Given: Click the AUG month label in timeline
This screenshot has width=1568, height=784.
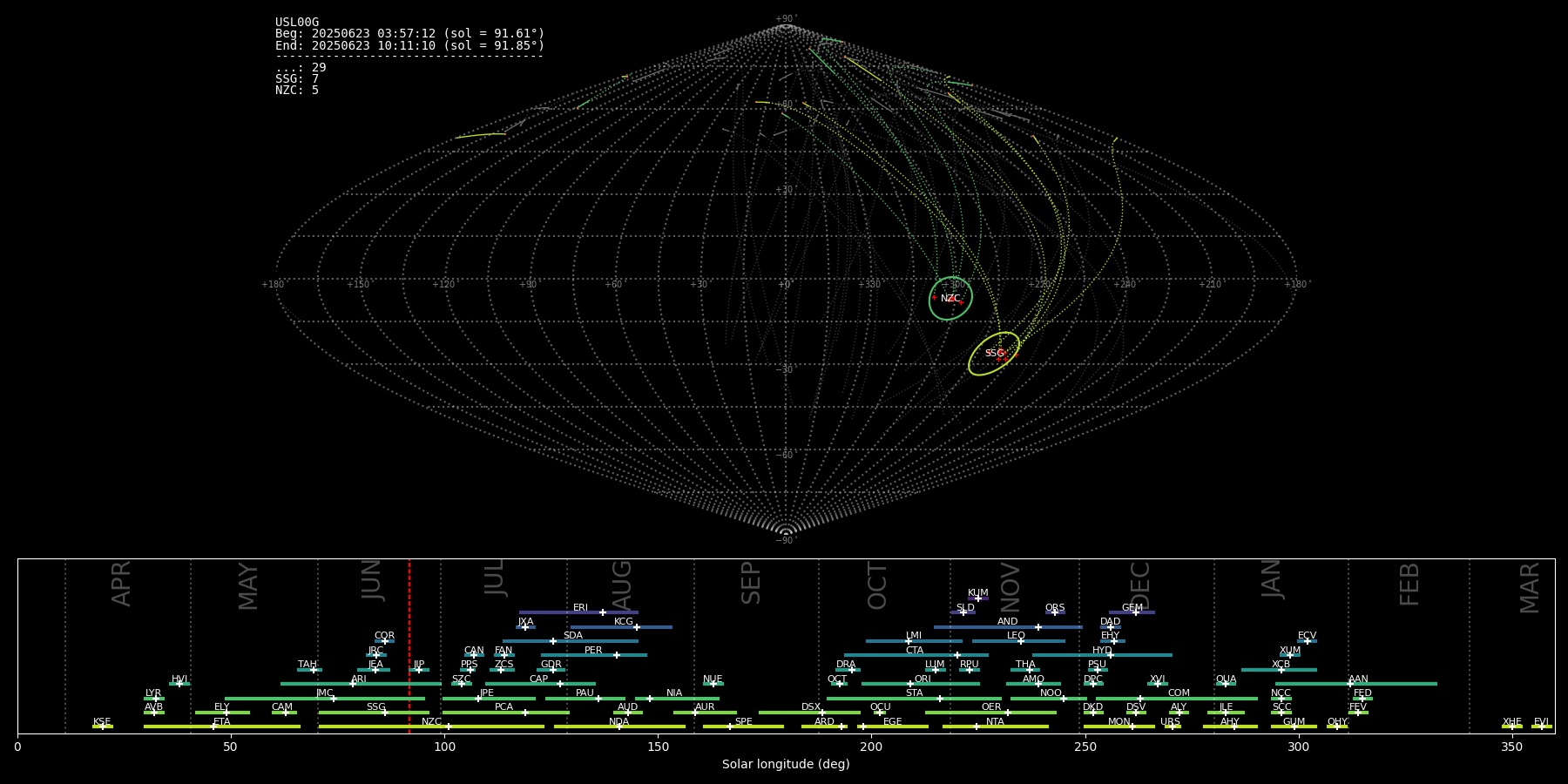Looking at the screenshot, I should click(x=621, y=585).
